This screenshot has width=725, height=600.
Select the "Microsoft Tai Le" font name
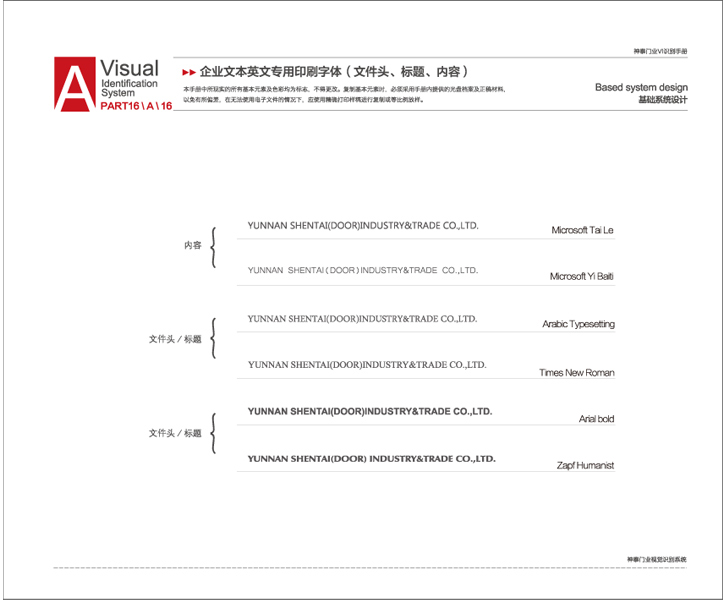click(582, 230)
